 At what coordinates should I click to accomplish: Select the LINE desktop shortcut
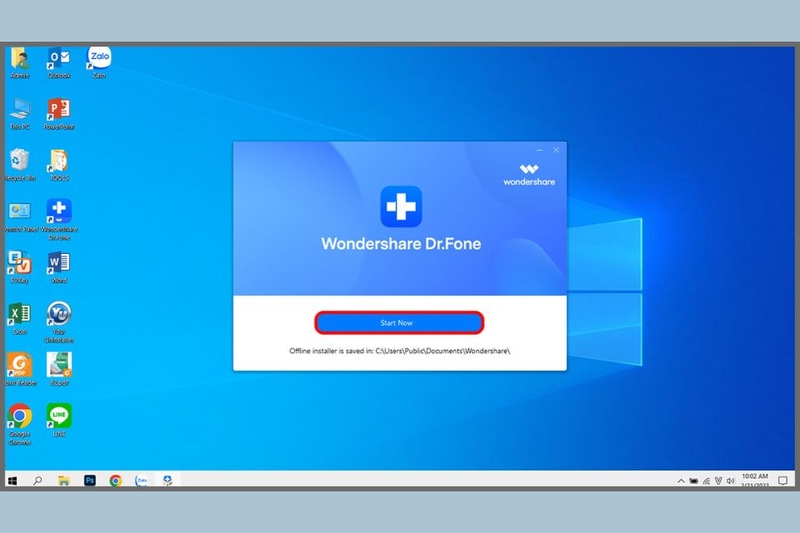(x=59, y=420)
